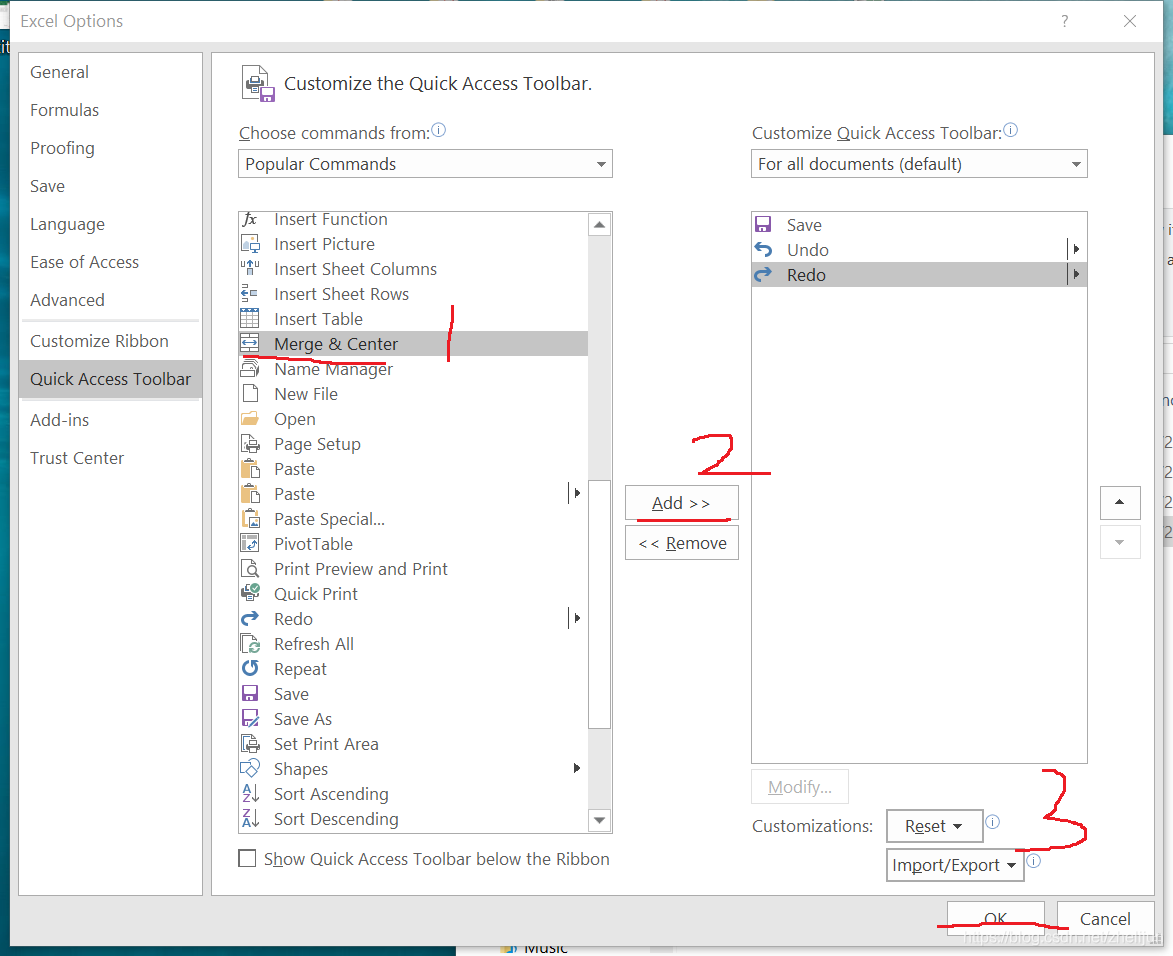Click the Page Setup icon
Image resolution: width=1173 pixels, height=956 pixels.
point(250,444)
